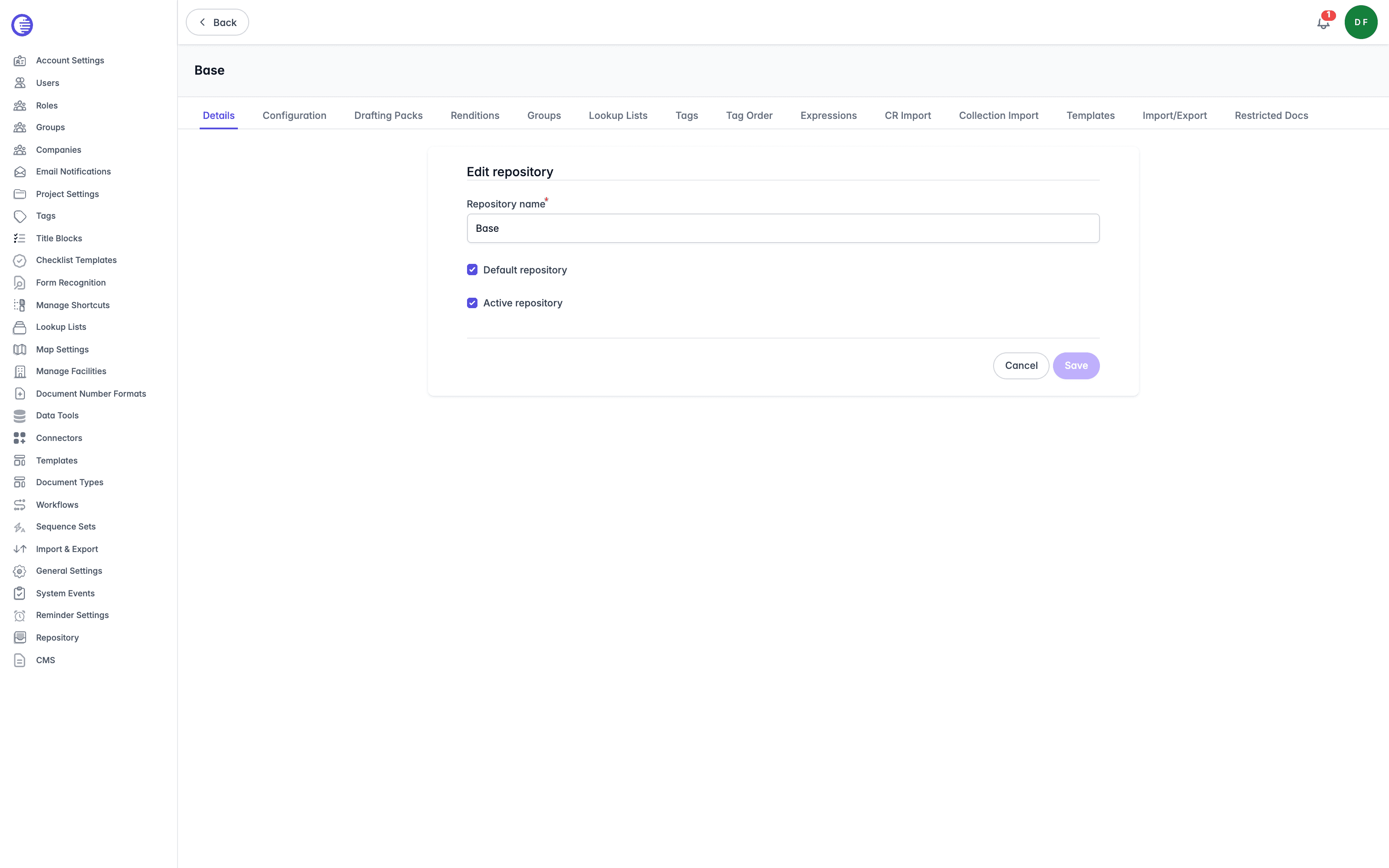The image size is (1389, 868).
Task: Open Groups in the sidebar
Action: coord(50,128)
